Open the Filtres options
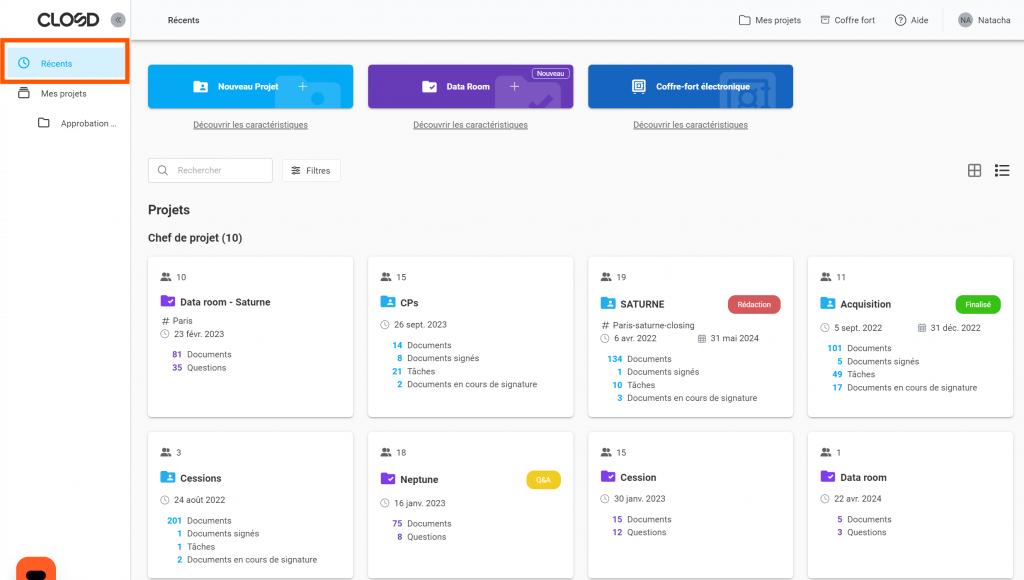The width and height of the screenshot is (1024, 580). point(311,171)
